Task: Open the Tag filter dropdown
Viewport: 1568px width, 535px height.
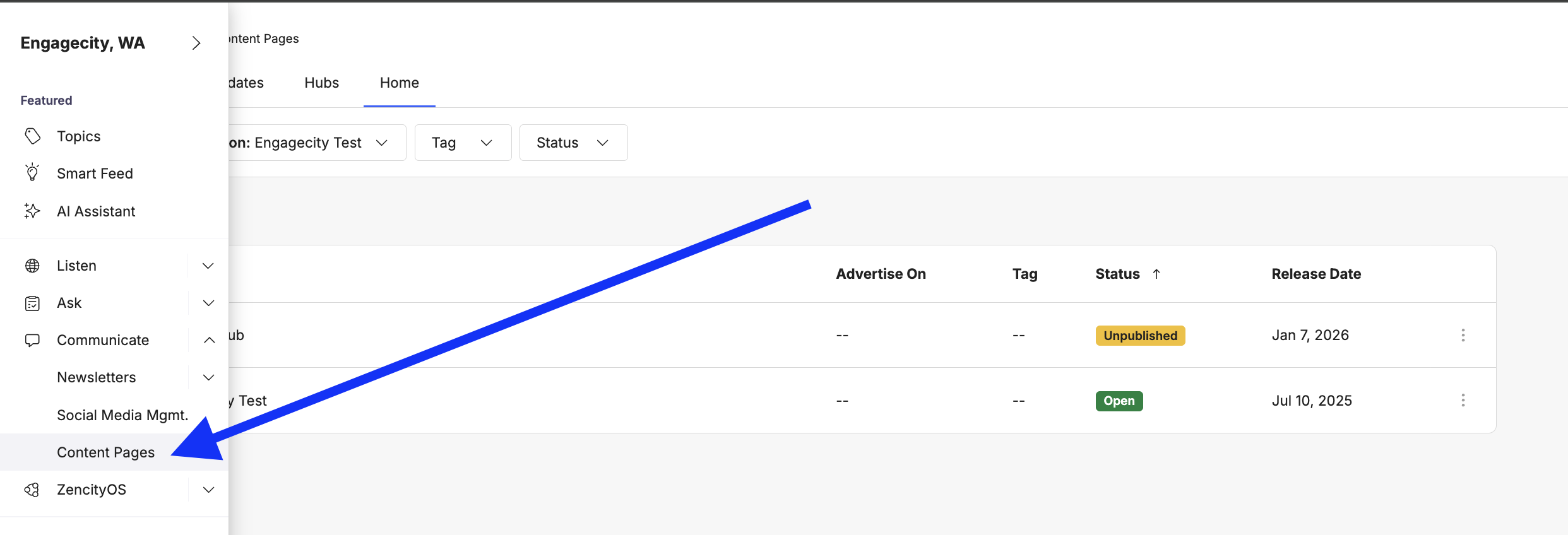Action: 463,143
